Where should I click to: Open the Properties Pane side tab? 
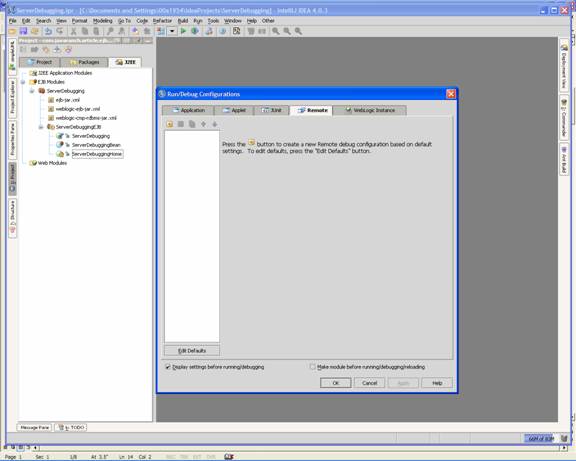pos(12,140)
